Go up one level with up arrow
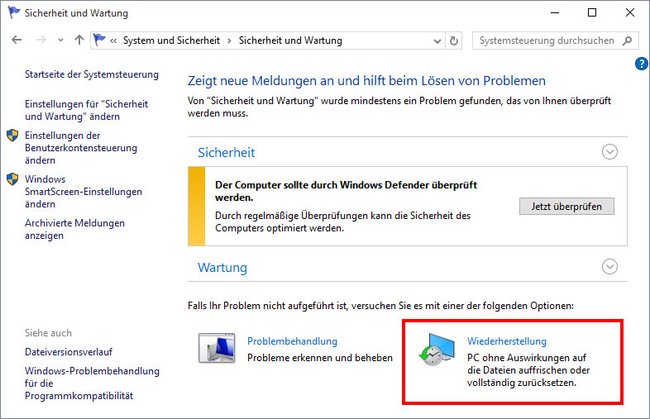This screenshot has height=419, width=650. [79, 40]
